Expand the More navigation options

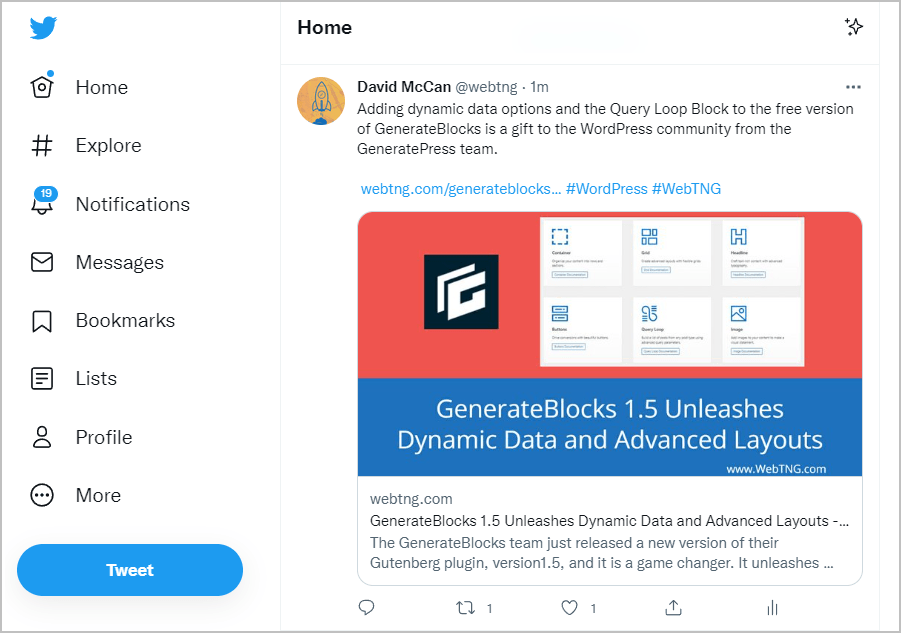98,495
